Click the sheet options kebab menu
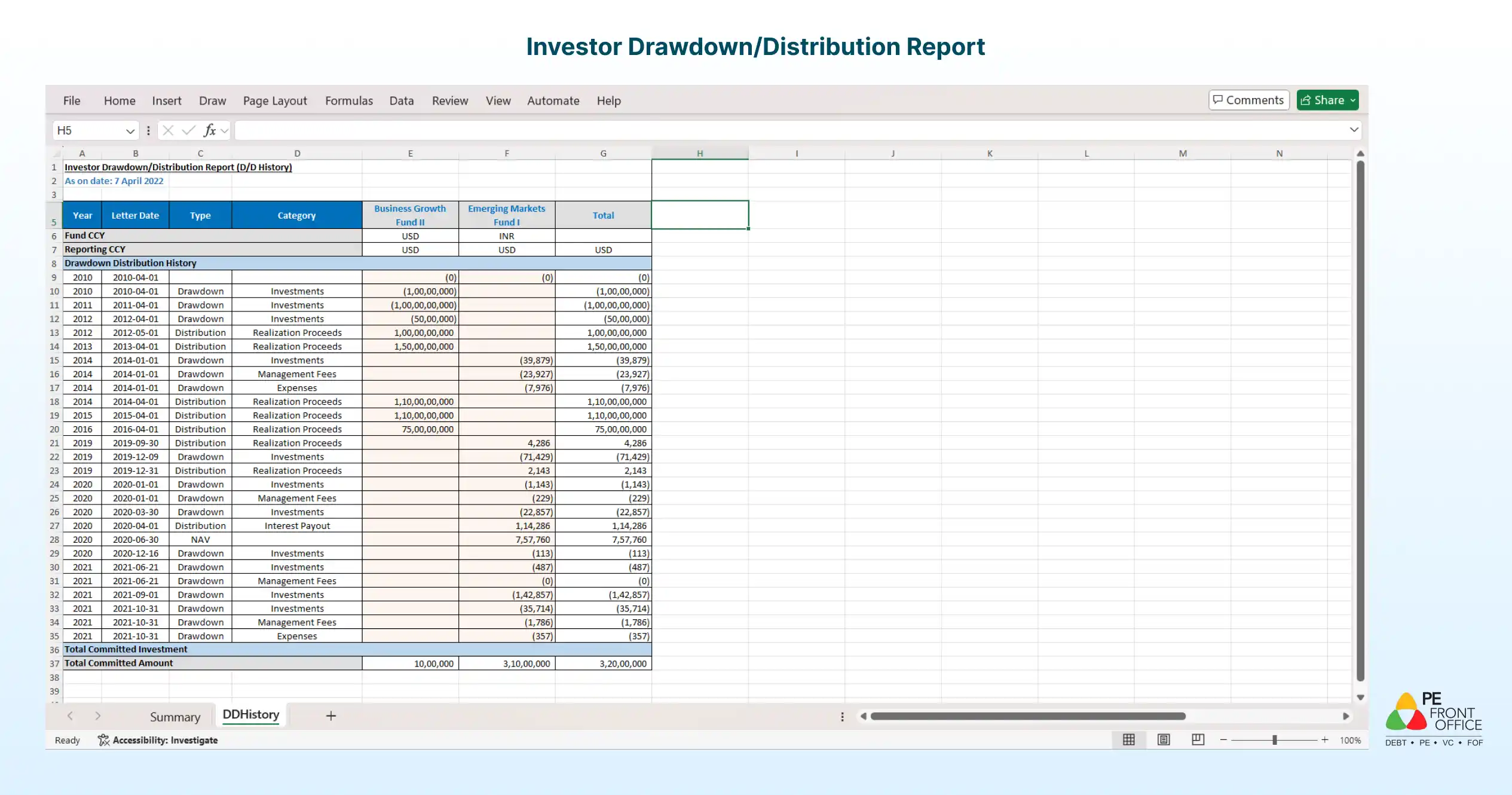 click(842, 716)
